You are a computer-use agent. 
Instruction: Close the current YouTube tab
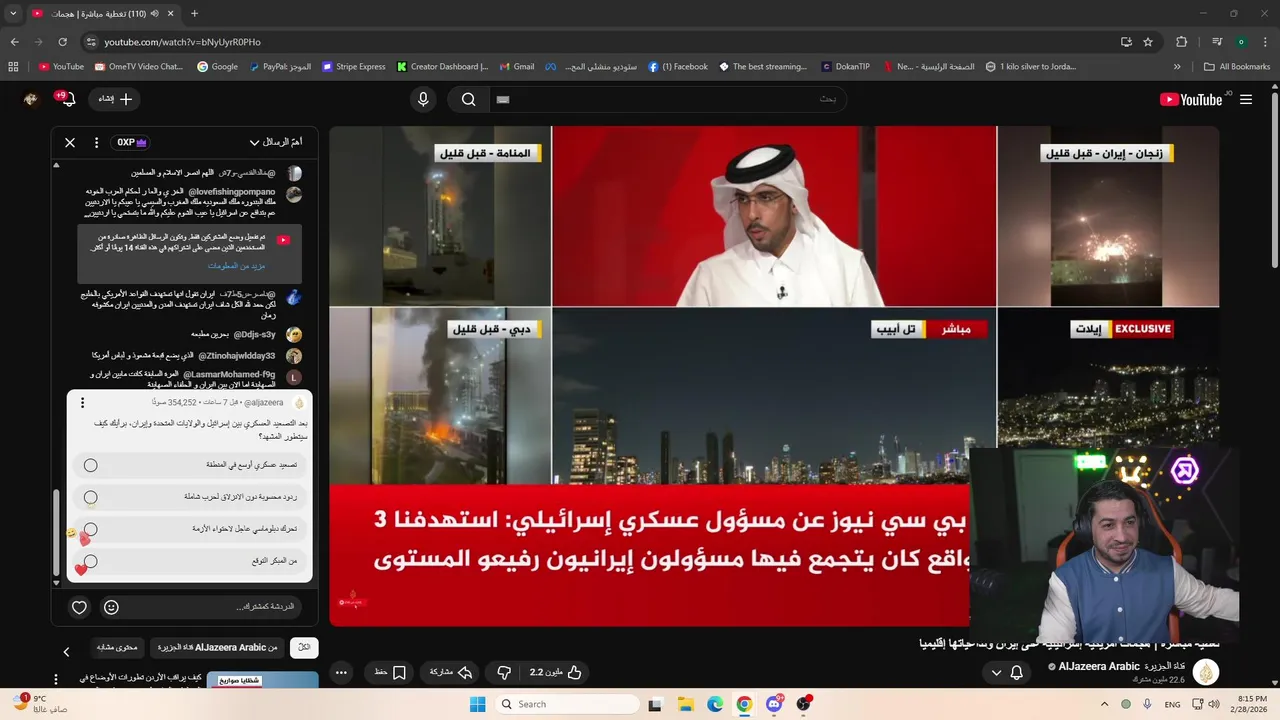[170, 14]
